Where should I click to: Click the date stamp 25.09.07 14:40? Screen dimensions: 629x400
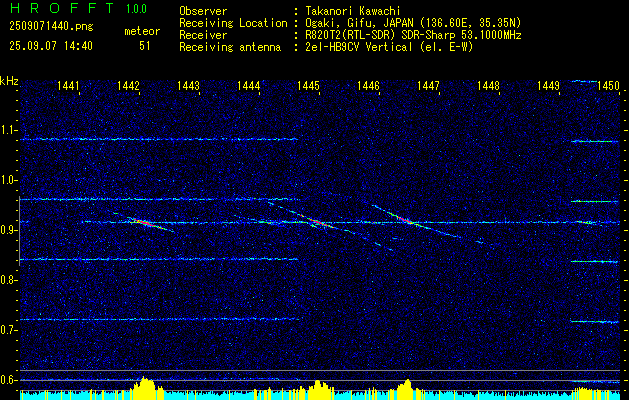point(51,46)
